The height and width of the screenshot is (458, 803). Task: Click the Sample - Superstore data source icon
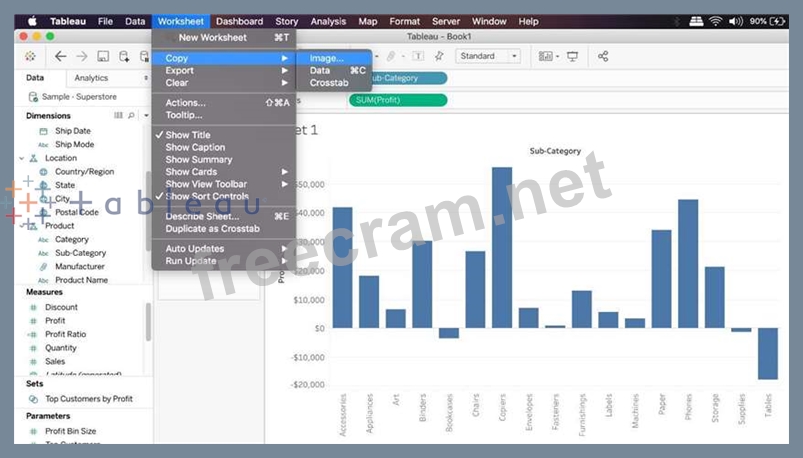[34, 97]
